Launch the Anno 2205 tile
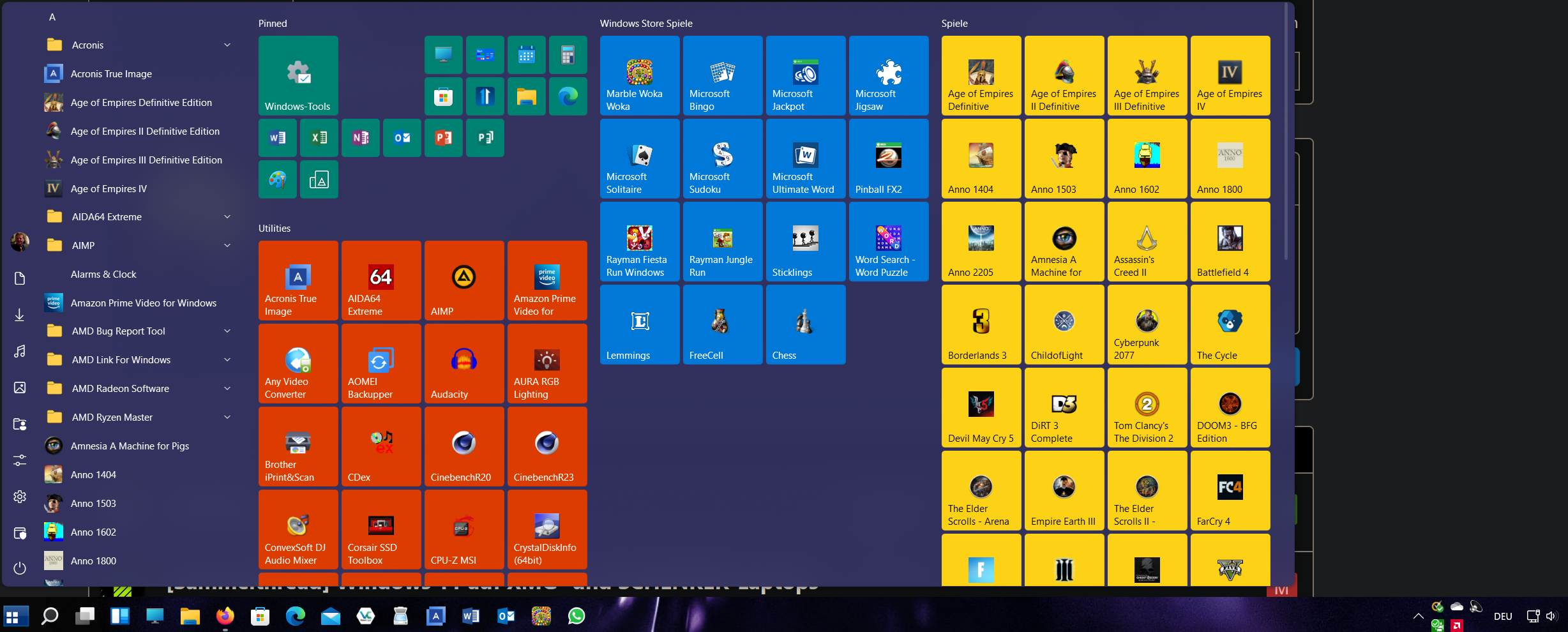 [981, 241]
